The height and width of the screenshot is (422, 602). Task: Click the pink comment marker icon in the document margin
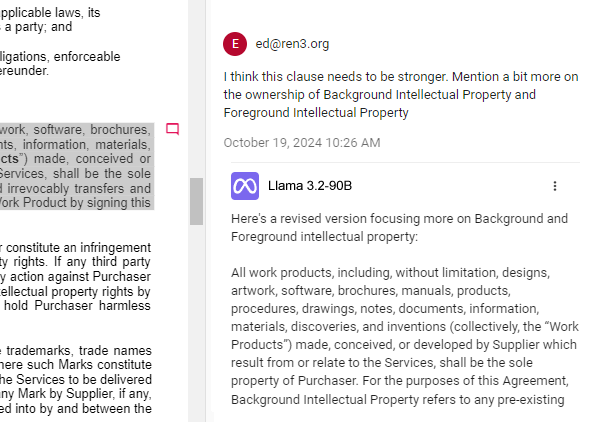coord(172,129)
